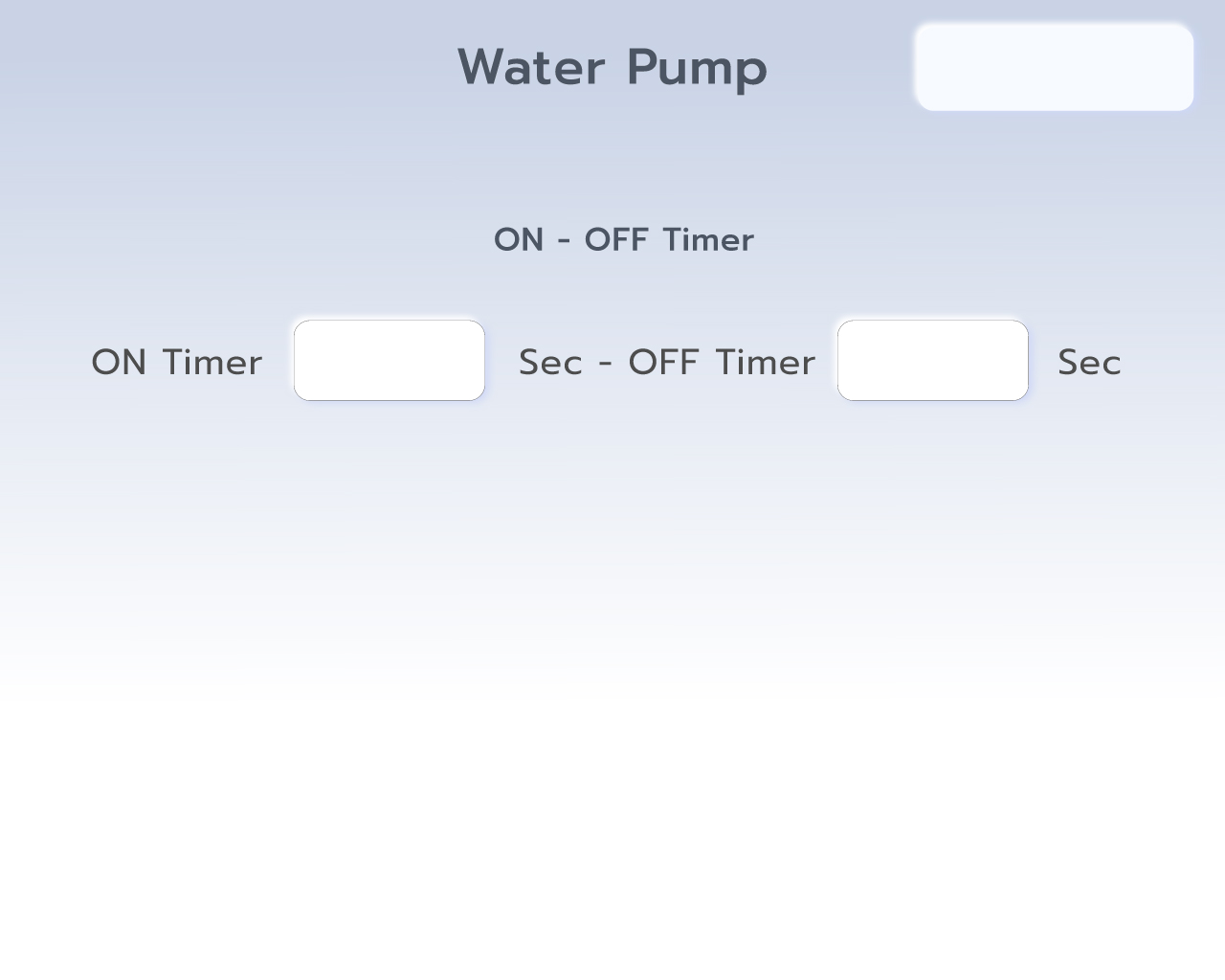Click the trailing Sec unit label
This screenshot has height=980, width=1225.
click(x=1089, y=363)
